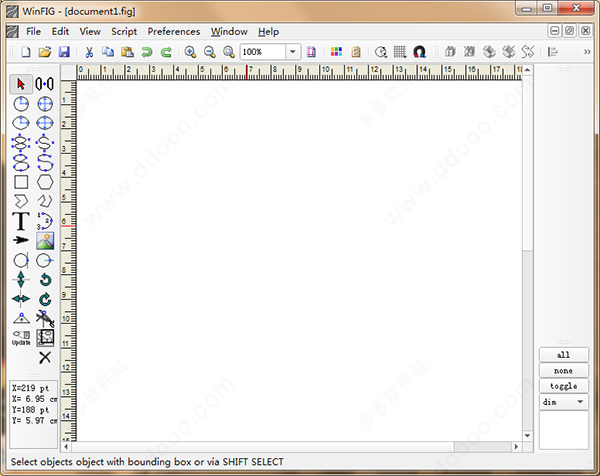Click the vertical scrollbar down arrow

[527, 436]
